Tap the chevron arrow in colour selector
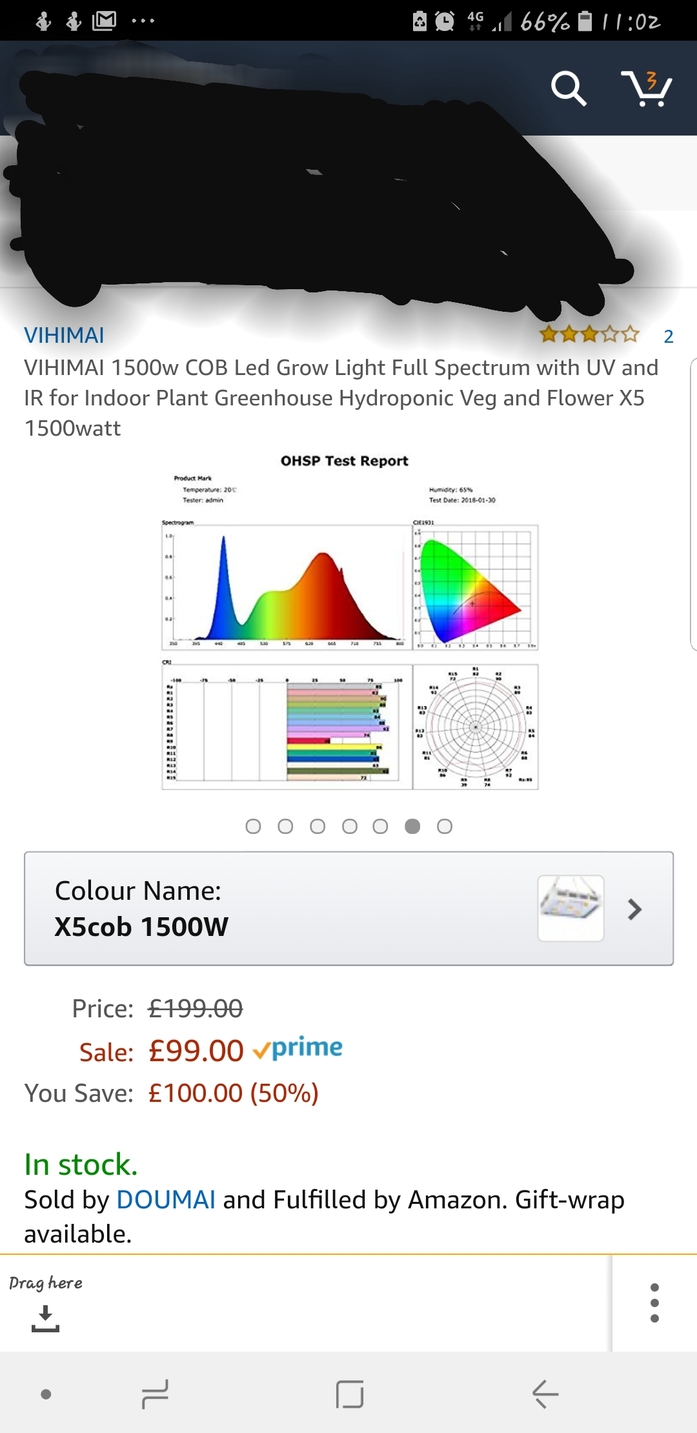The height and width of the screenshot is (1433, 697). click(x=634, y=909)
